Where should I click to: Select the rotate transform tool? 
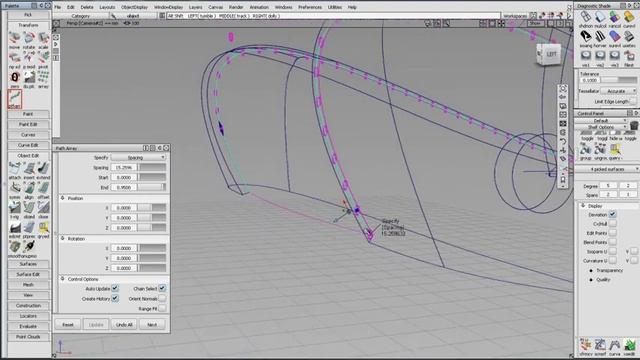click(x=29, y=39)
